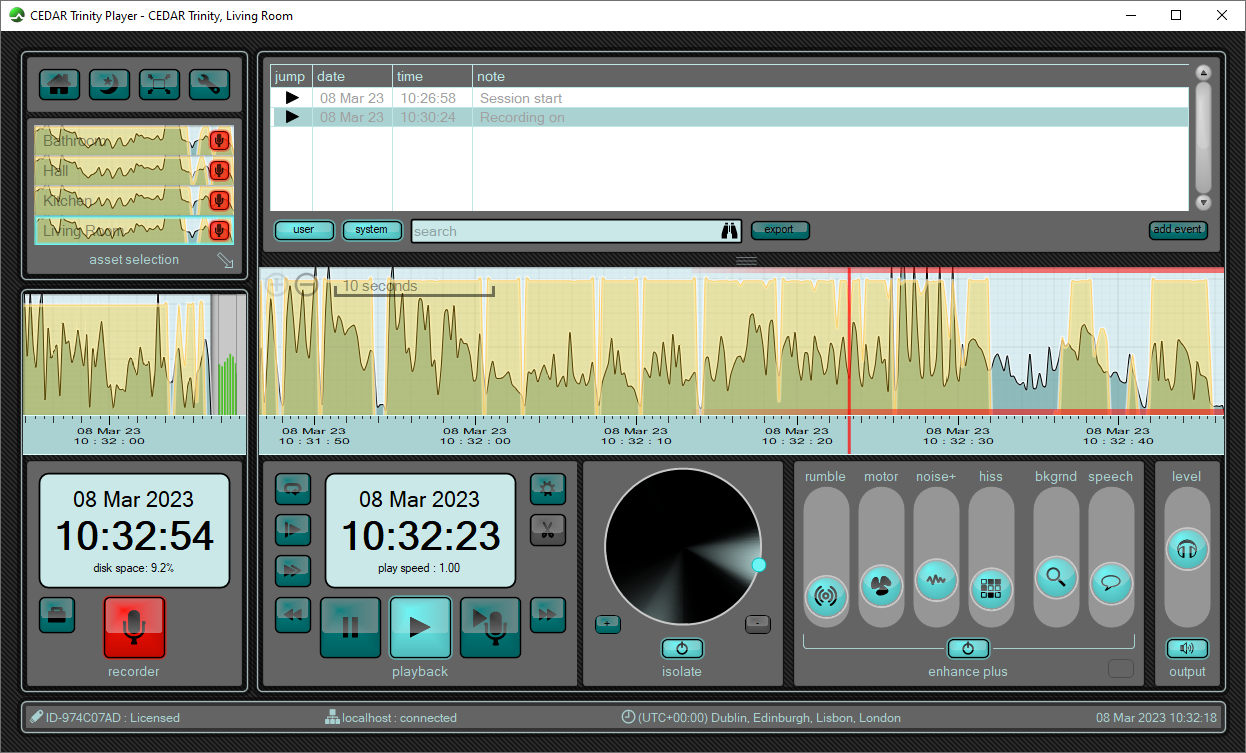Screen dimensions: 1246x753
Task: Open settings with the wrench icon
Action: [209, 84]
